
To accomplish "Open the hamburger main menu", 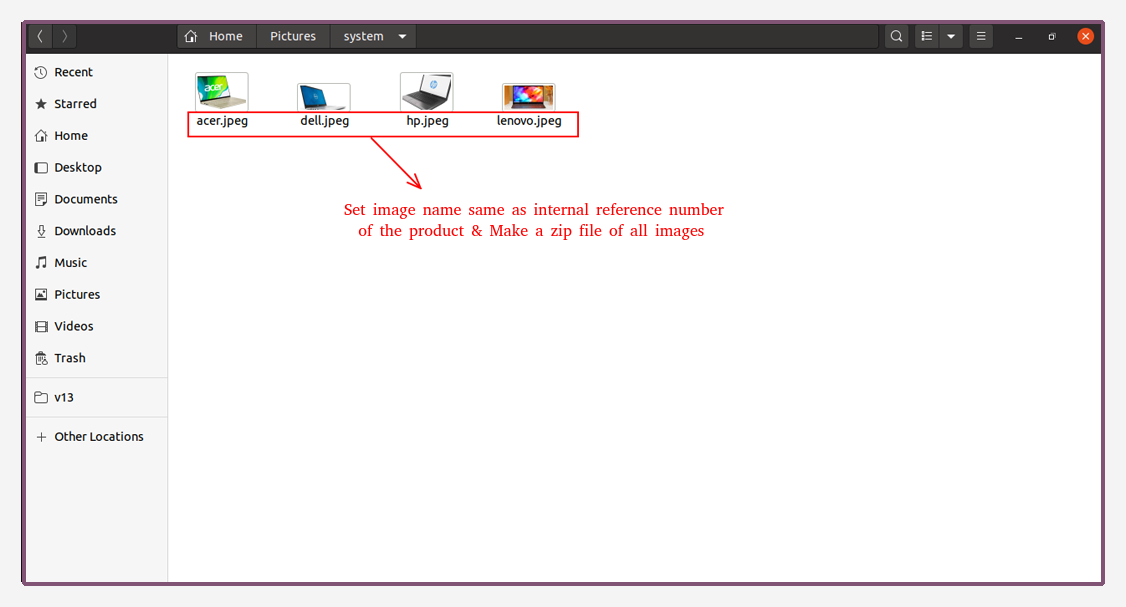I will (x=981, y=37).
